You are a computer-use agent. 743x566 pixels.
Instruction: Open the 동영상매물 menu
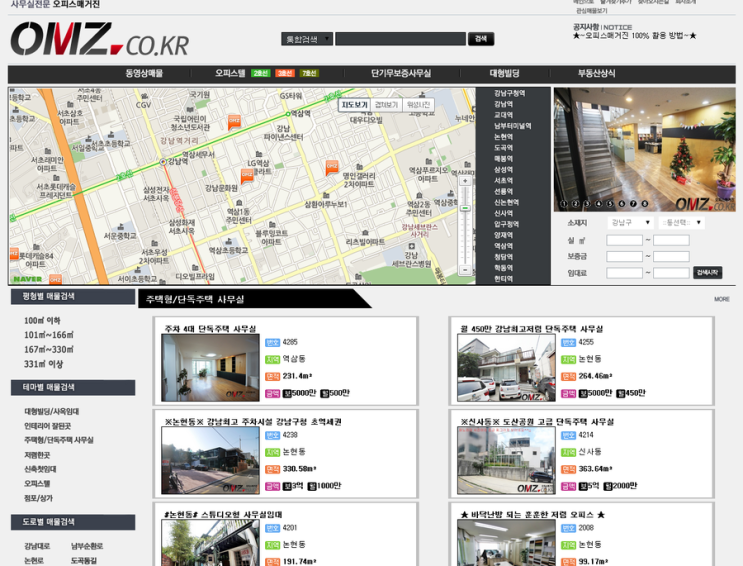click(144, 73)
